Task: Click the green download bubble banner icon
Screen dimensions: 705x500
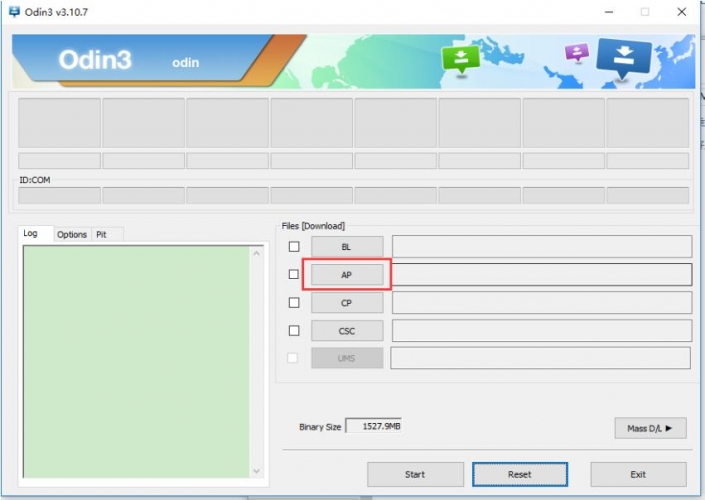Action: click(461, 61)
